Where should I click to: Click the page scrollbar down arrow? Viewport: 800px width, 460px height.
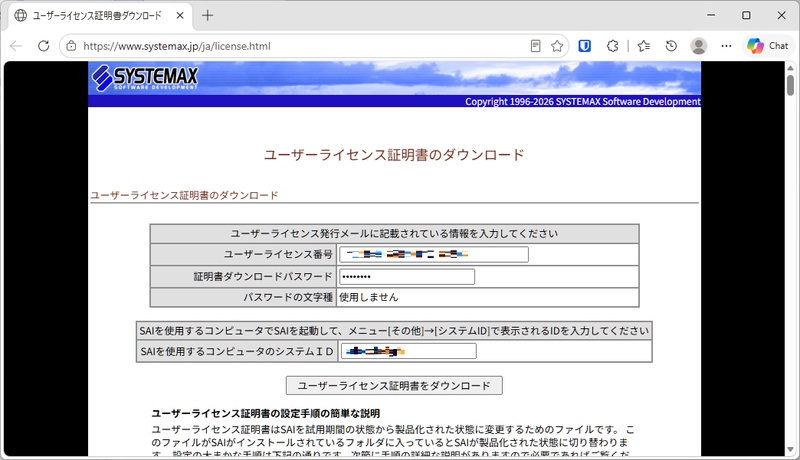pyautogui.click(x=790, y=450)
